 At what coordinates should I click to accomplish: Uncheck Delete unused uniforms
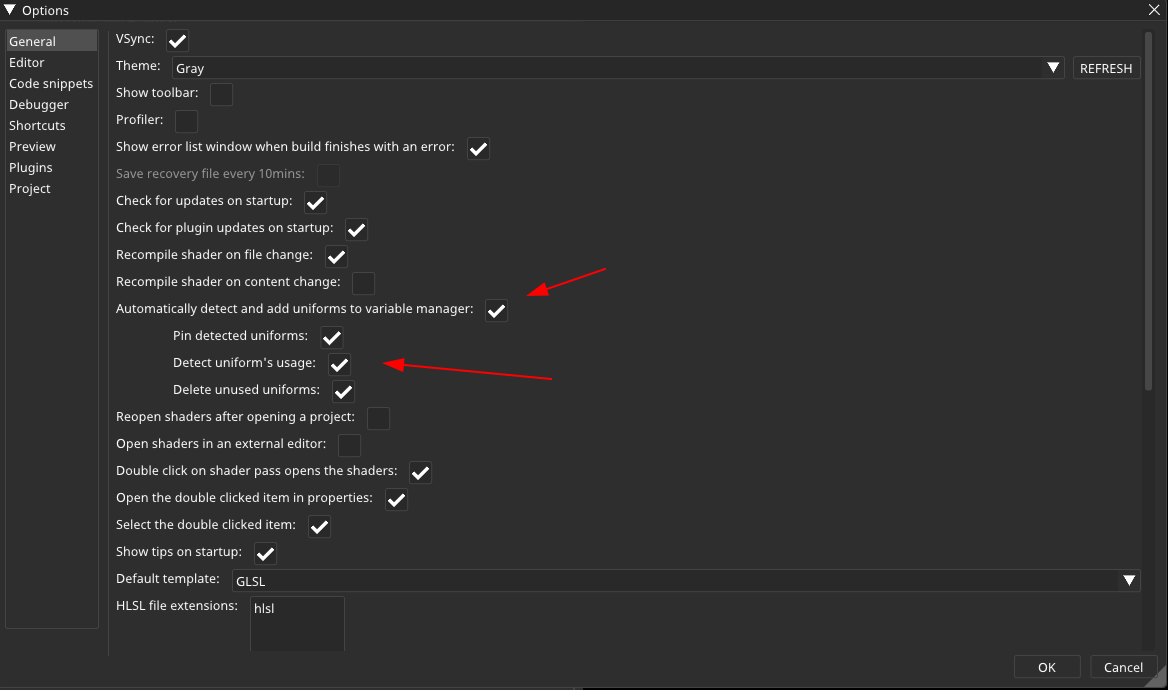tap(343, 391)
